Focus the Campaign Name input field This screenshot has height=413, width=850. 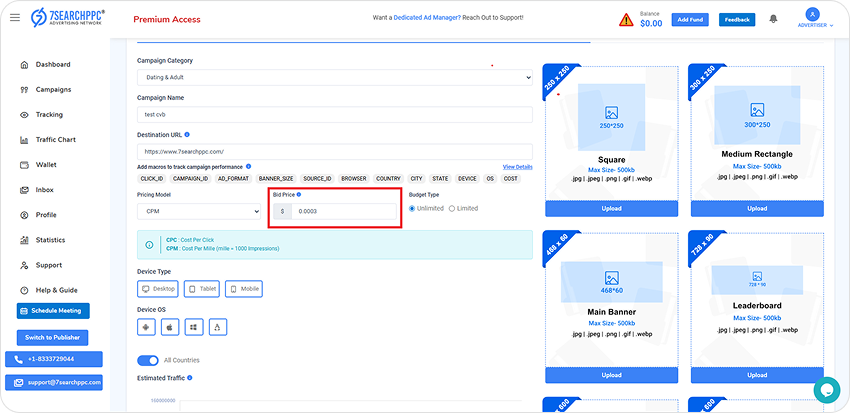pos(334,114)
